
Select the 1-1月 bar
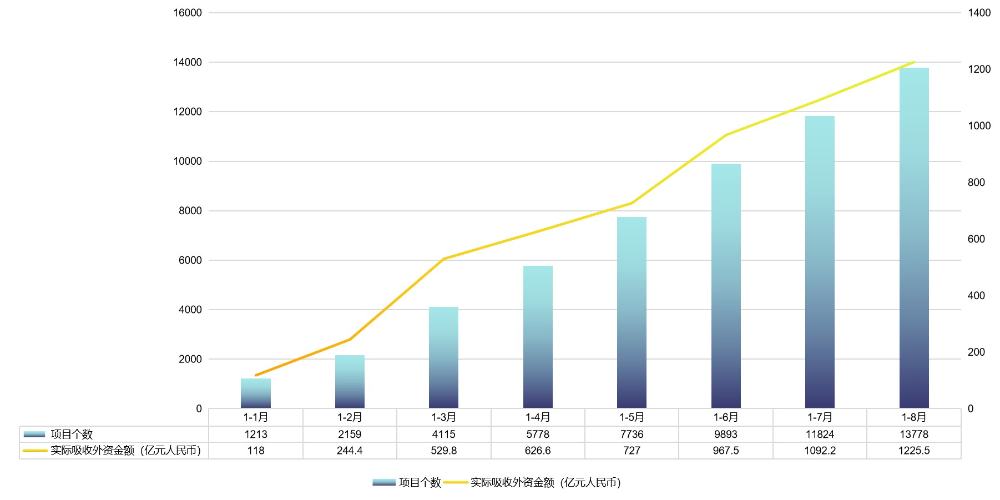click(256, 393)
